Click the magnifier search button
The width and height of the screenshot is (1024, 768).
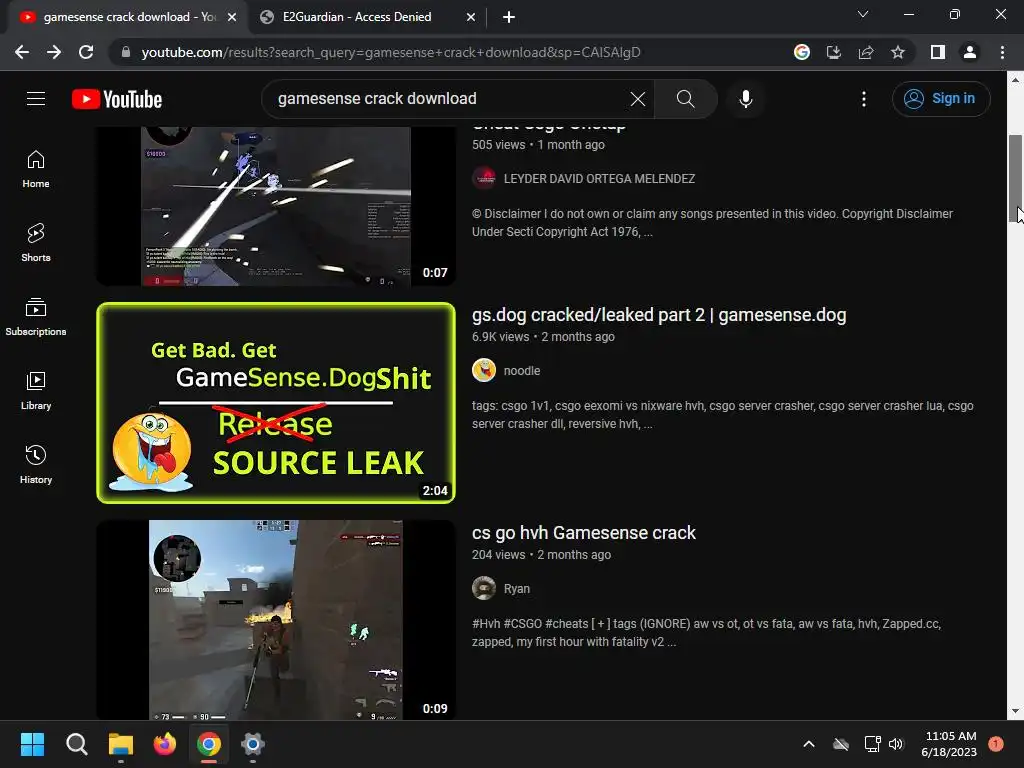point(685,99)
